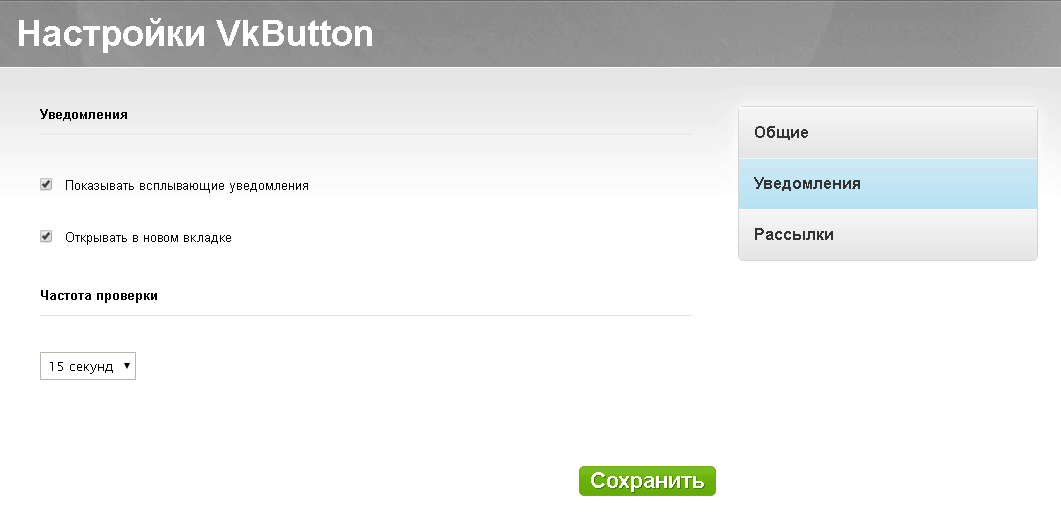This screenshot has width=1061, height=525.
Task: Click the divider line under the 'Уведомления' heading
Action: 365,134
